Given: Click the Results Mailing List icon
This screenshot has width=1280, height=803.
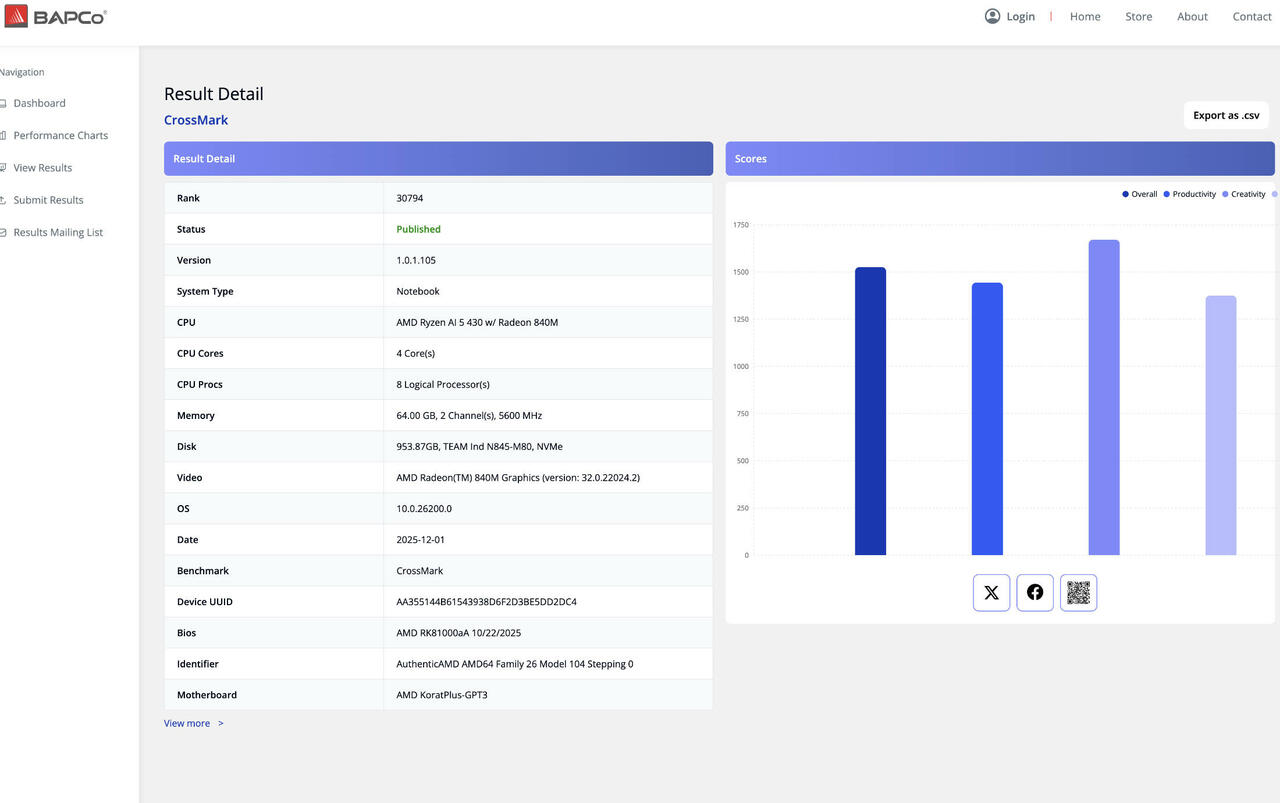Looking at the screenshot, I should [4, 232].
